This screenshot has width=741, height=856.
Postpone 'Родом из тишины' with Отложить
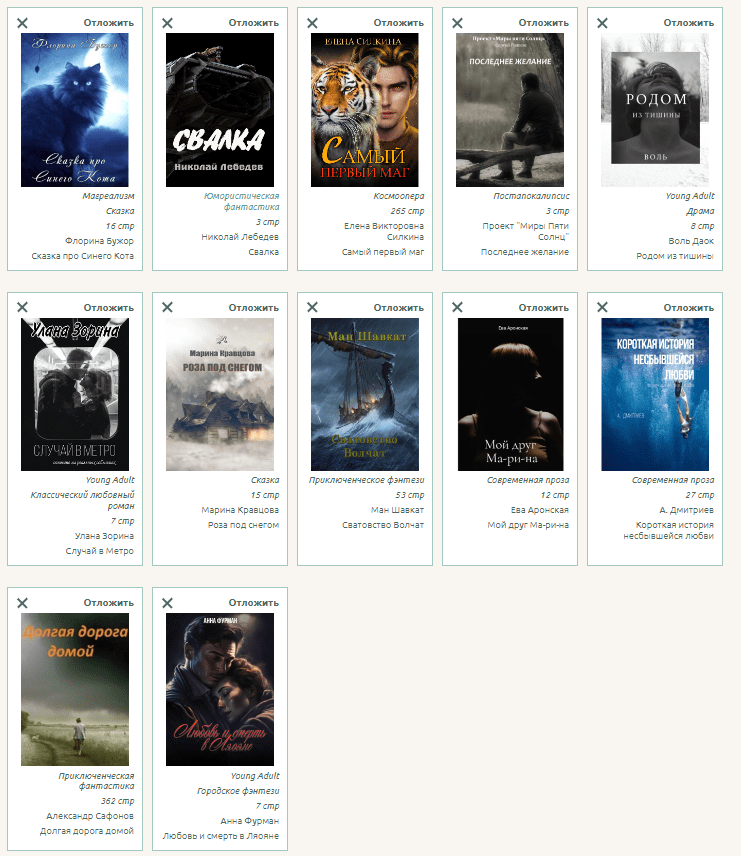[x=688, y=23]
